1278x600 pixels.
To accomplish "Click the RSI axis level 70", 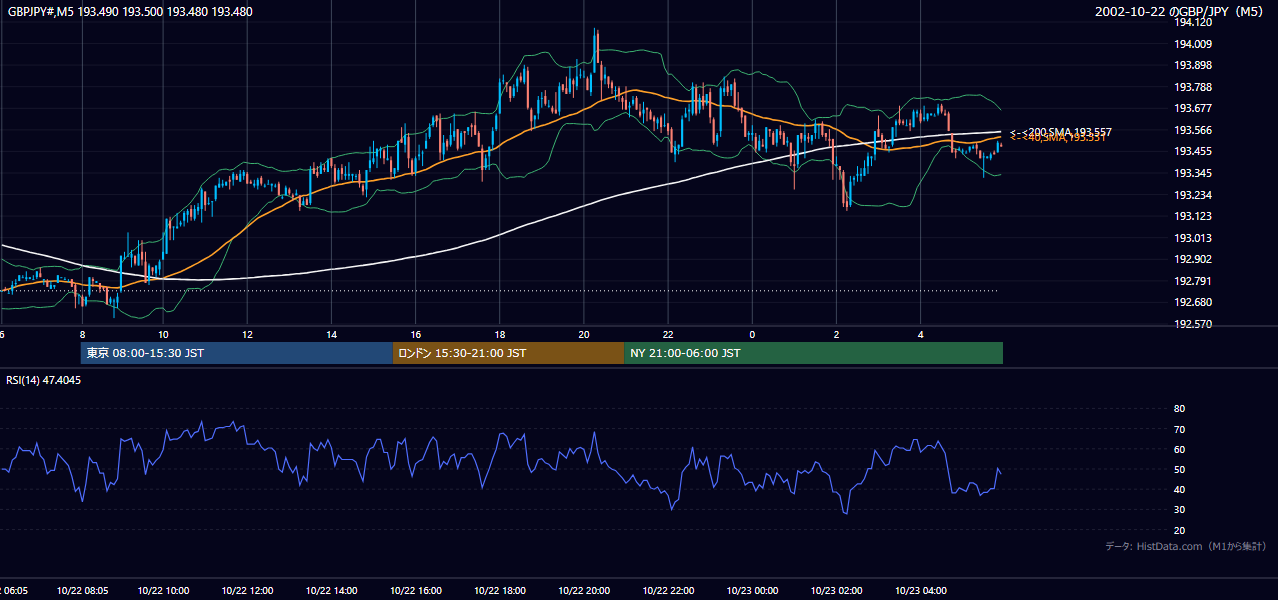I will pos(1179,429).
